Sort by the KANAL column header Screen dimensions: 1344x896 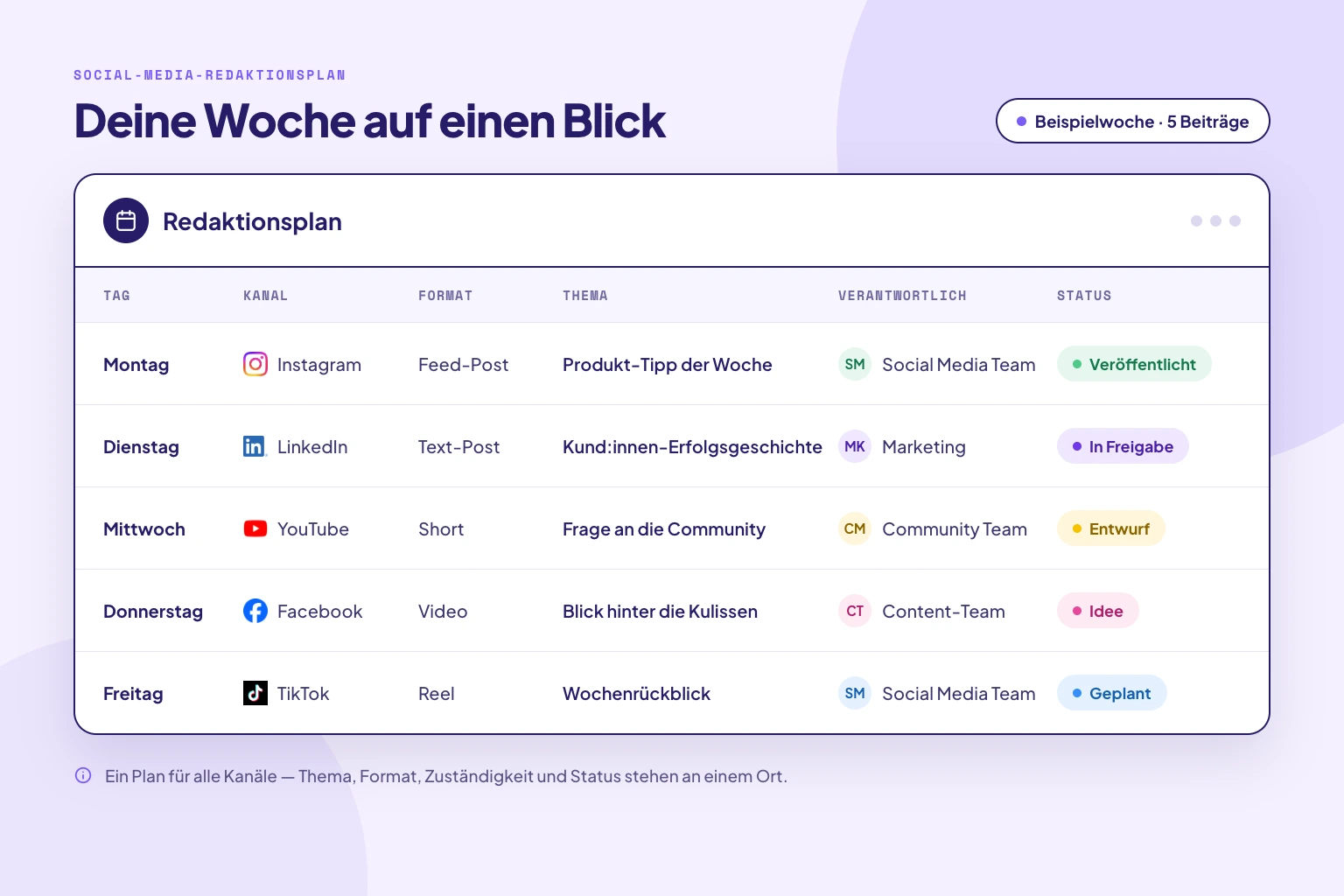(x=265, y=296)
